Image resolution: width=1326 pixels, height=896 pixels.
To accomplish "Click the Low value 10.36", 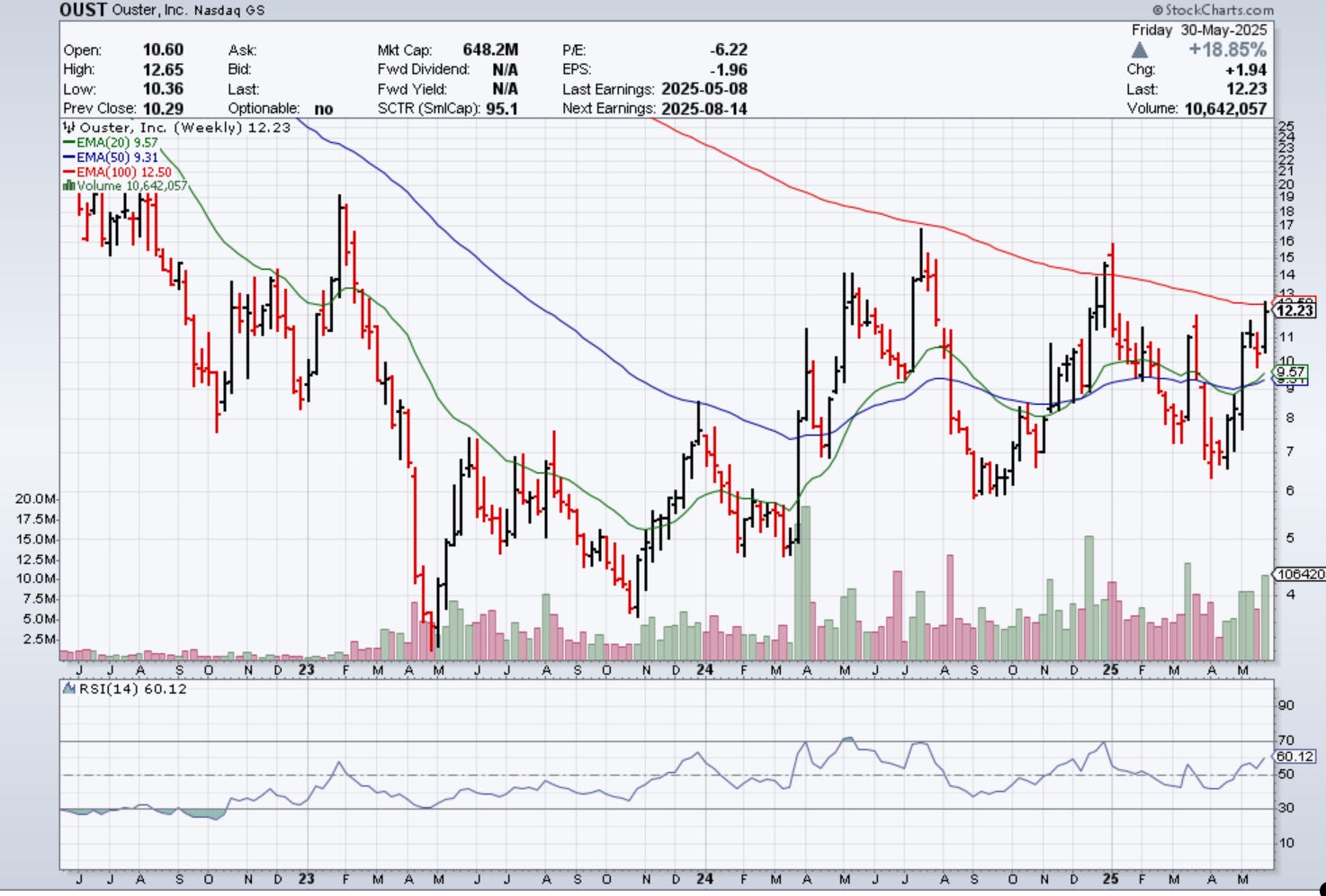I will (x=163, y=89).
